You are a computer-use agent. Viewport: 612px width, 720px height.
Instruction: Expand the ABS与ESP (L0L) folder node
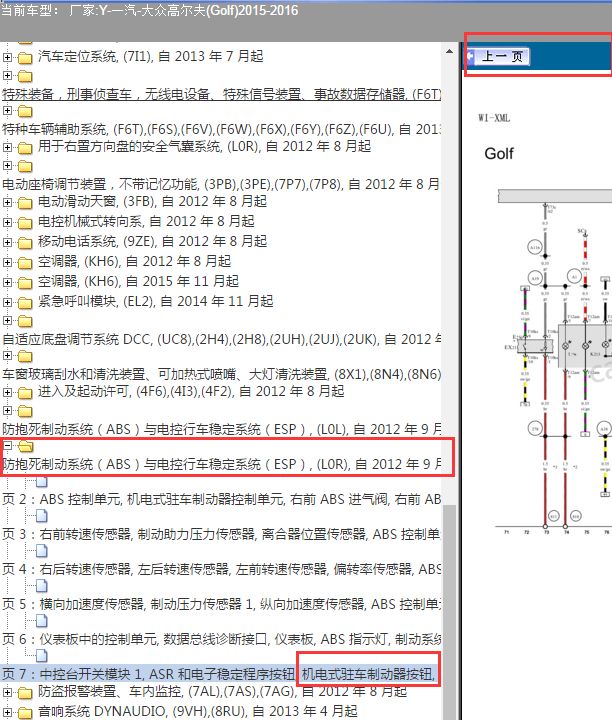coord(7,411)
